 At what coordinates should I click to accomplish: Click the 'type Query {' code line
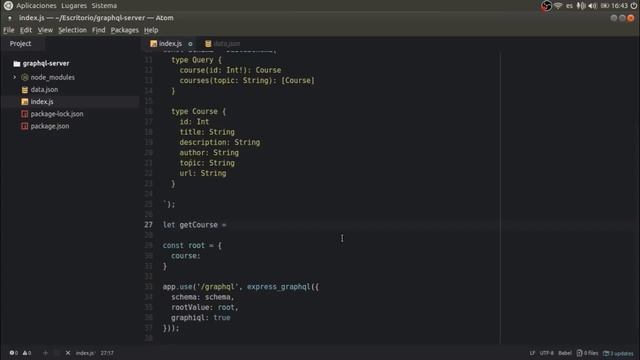tap(196, 60)
